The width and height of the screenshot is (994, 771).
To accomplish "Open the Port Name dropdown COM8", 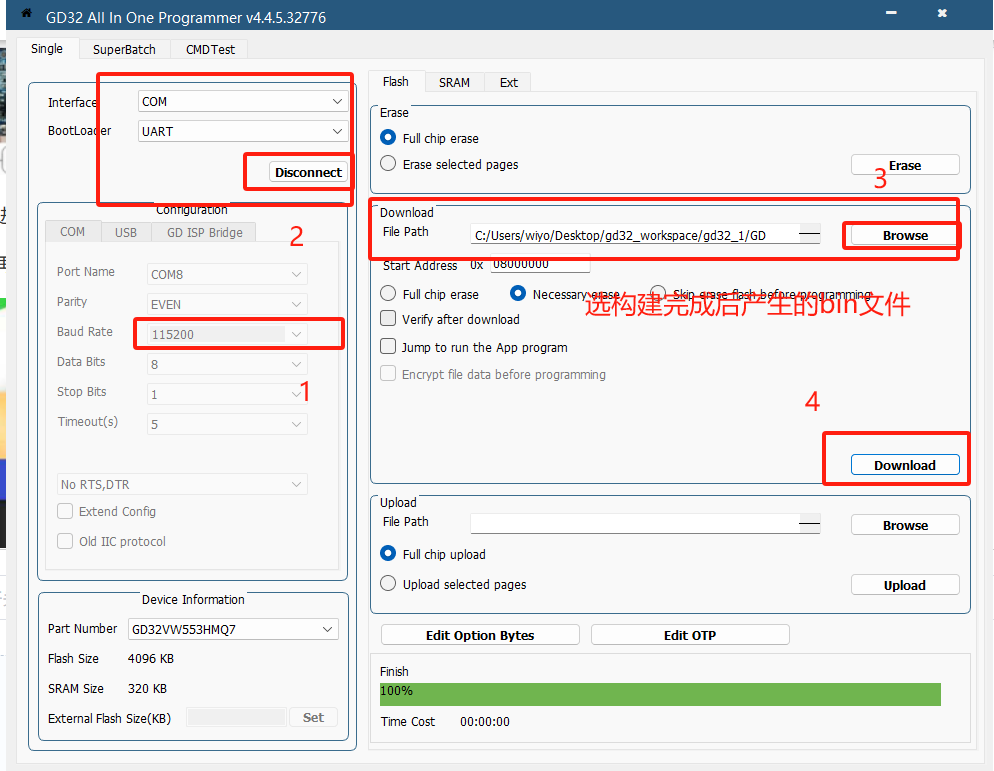I will (227, 275).
